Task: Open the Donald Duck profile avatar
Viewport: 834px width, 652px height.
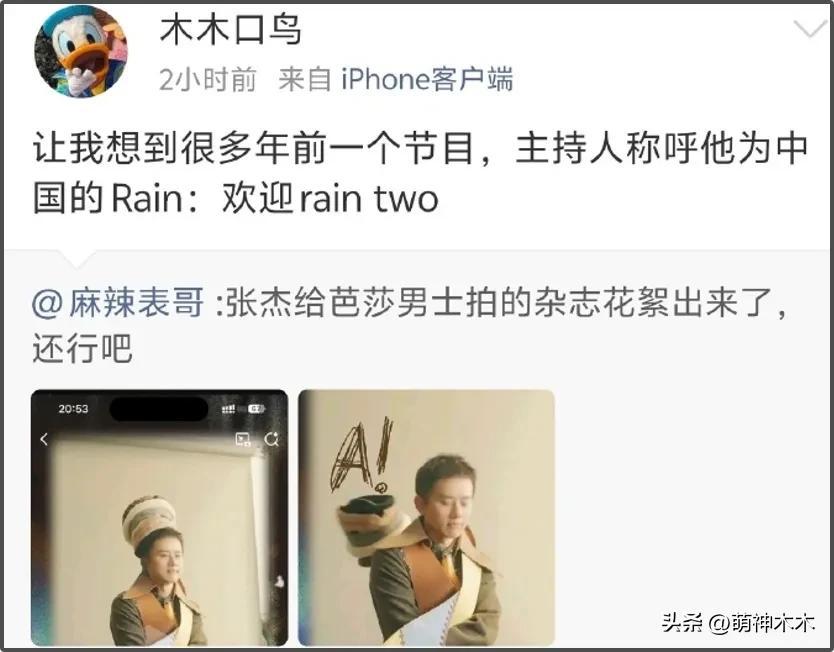Action: pyautogui.click(x=80, y=52)
